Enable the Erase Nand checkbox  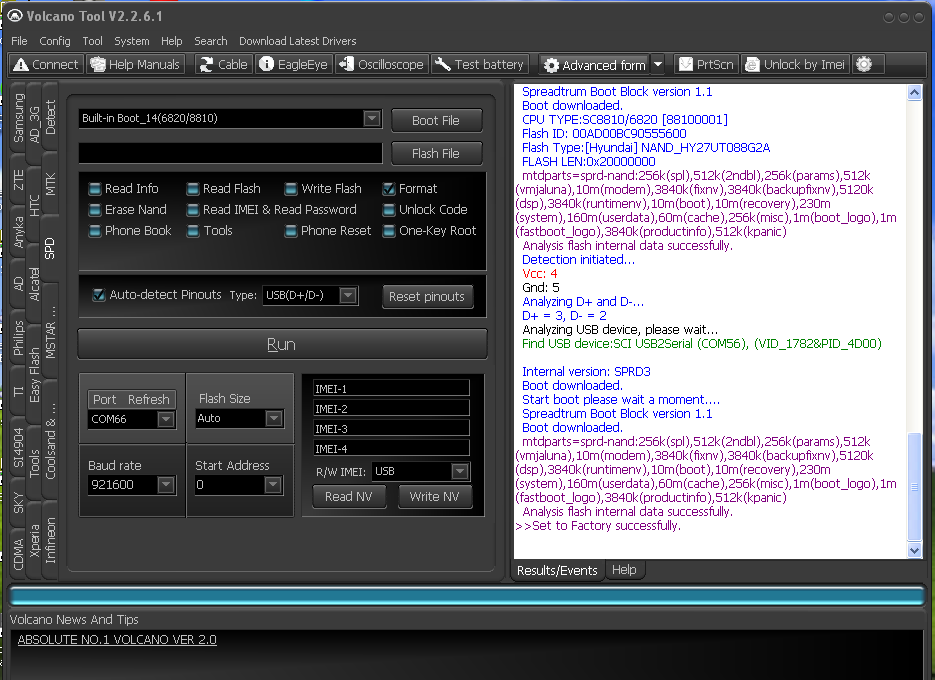95,210
